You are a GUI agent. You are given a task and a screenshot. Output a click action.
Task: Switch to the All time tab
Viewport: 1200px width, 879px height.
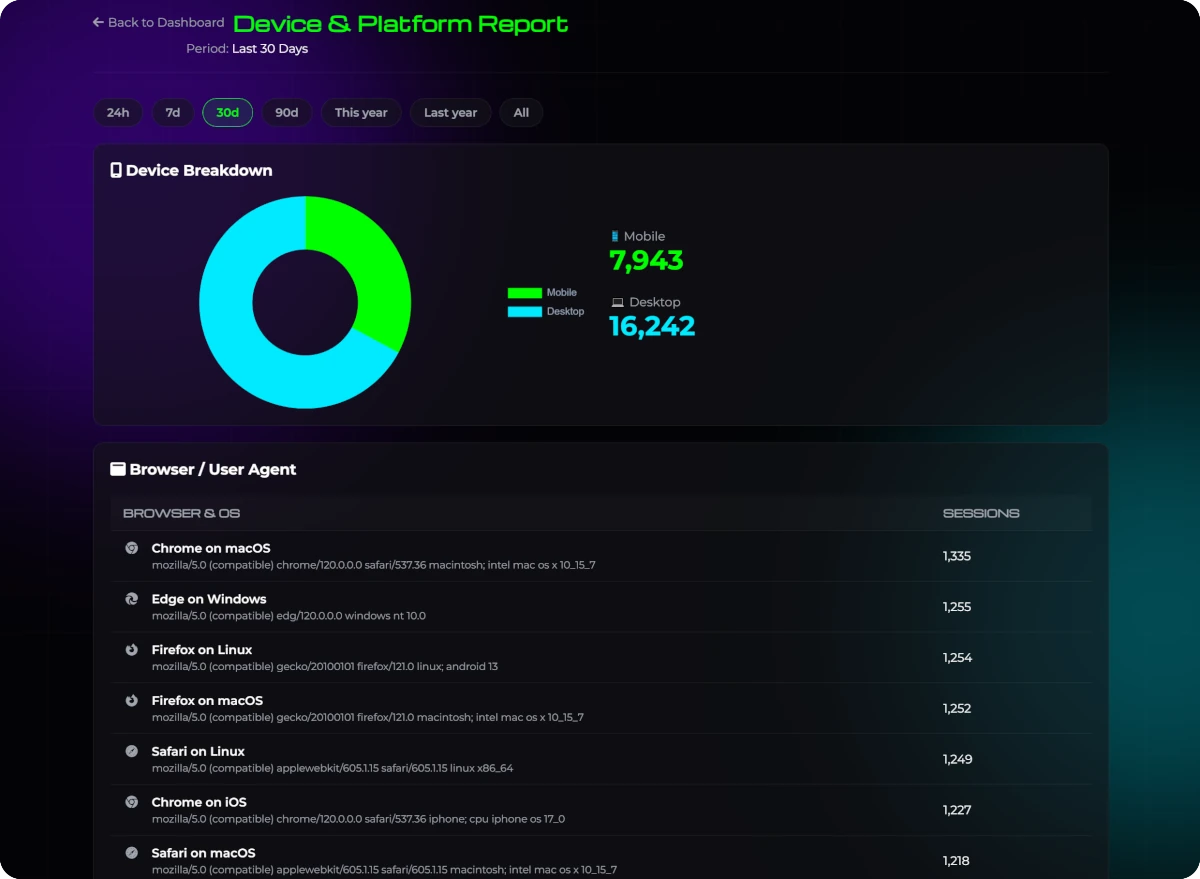(x=520, y=112)
